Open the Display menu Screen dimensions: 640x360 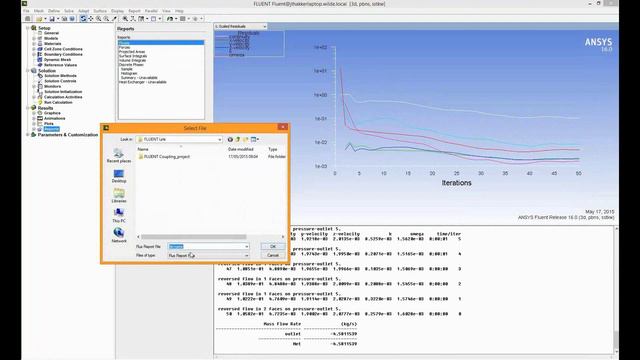[118, 11]
